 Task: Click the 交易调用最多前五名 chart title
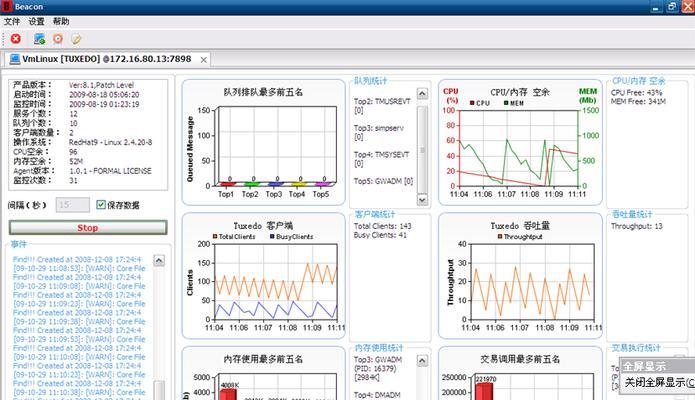pyautogui.click(x=520, y=359)
